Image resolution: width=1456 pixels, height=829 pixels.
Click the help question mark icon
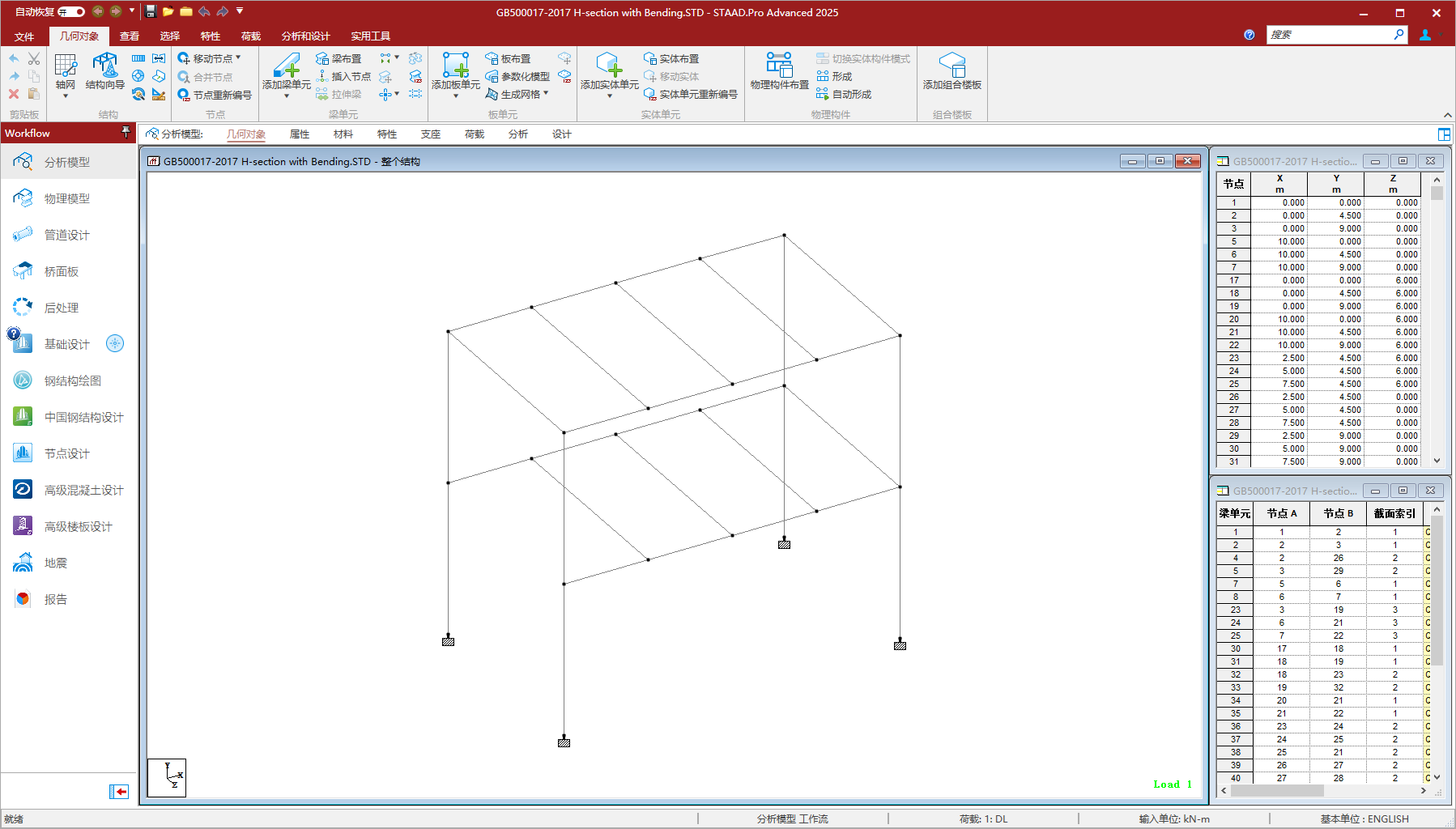coord(1250,35)
